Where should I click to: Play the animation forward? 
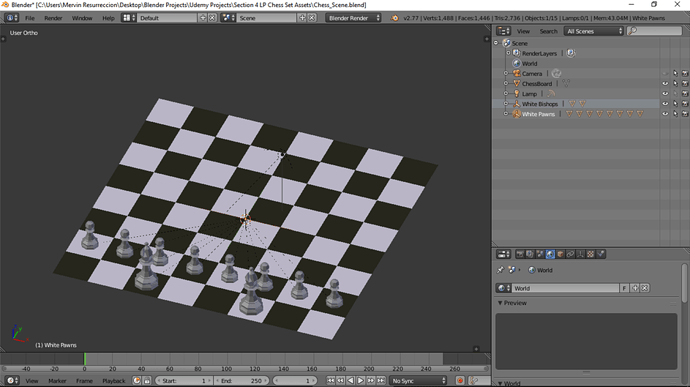point(360,380)
